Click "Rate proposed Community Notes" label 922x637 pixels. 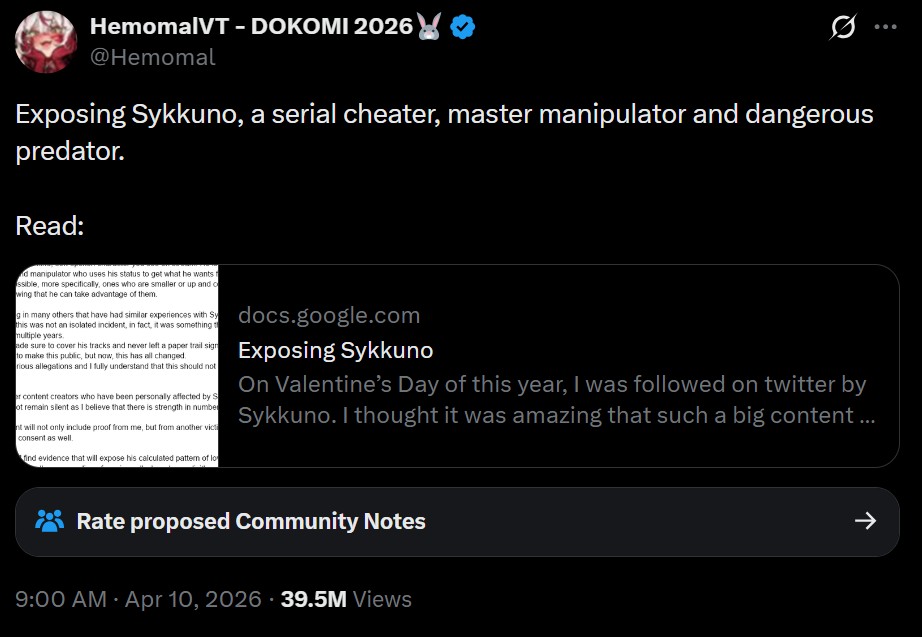pos(251,521)
